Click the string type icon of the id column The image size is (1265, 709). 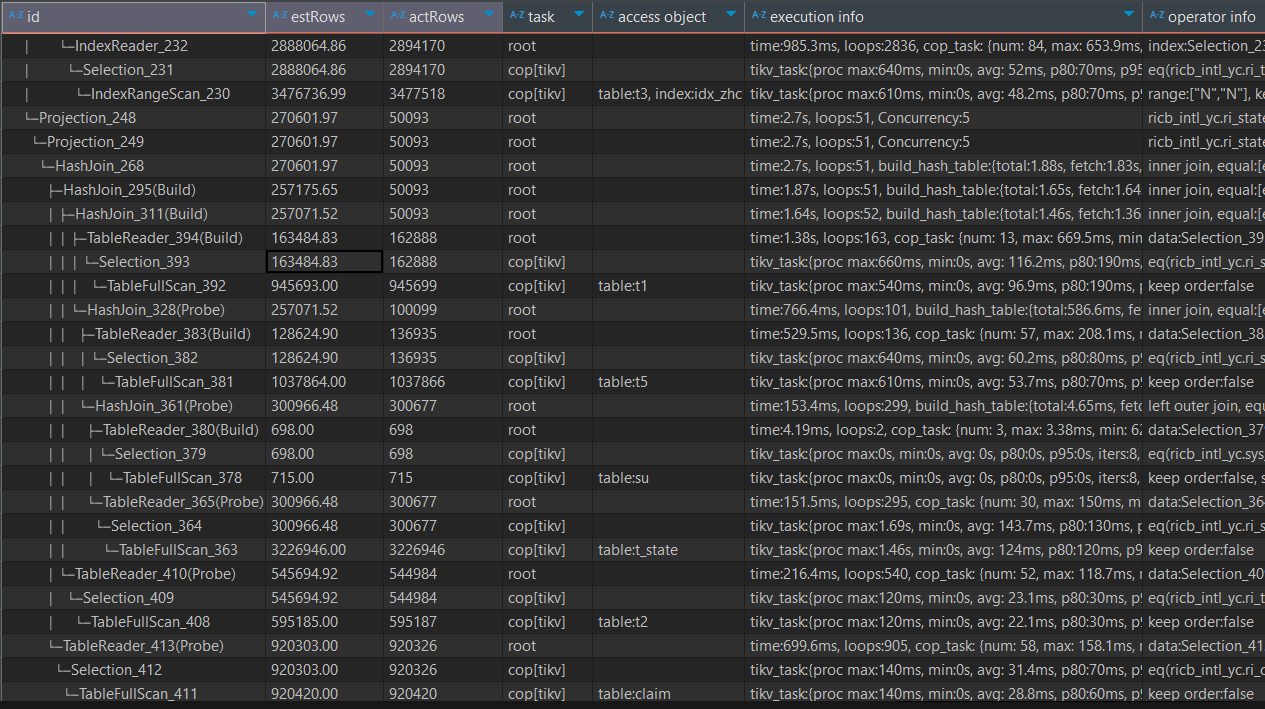pyautogui.click(x=15, y=16)
